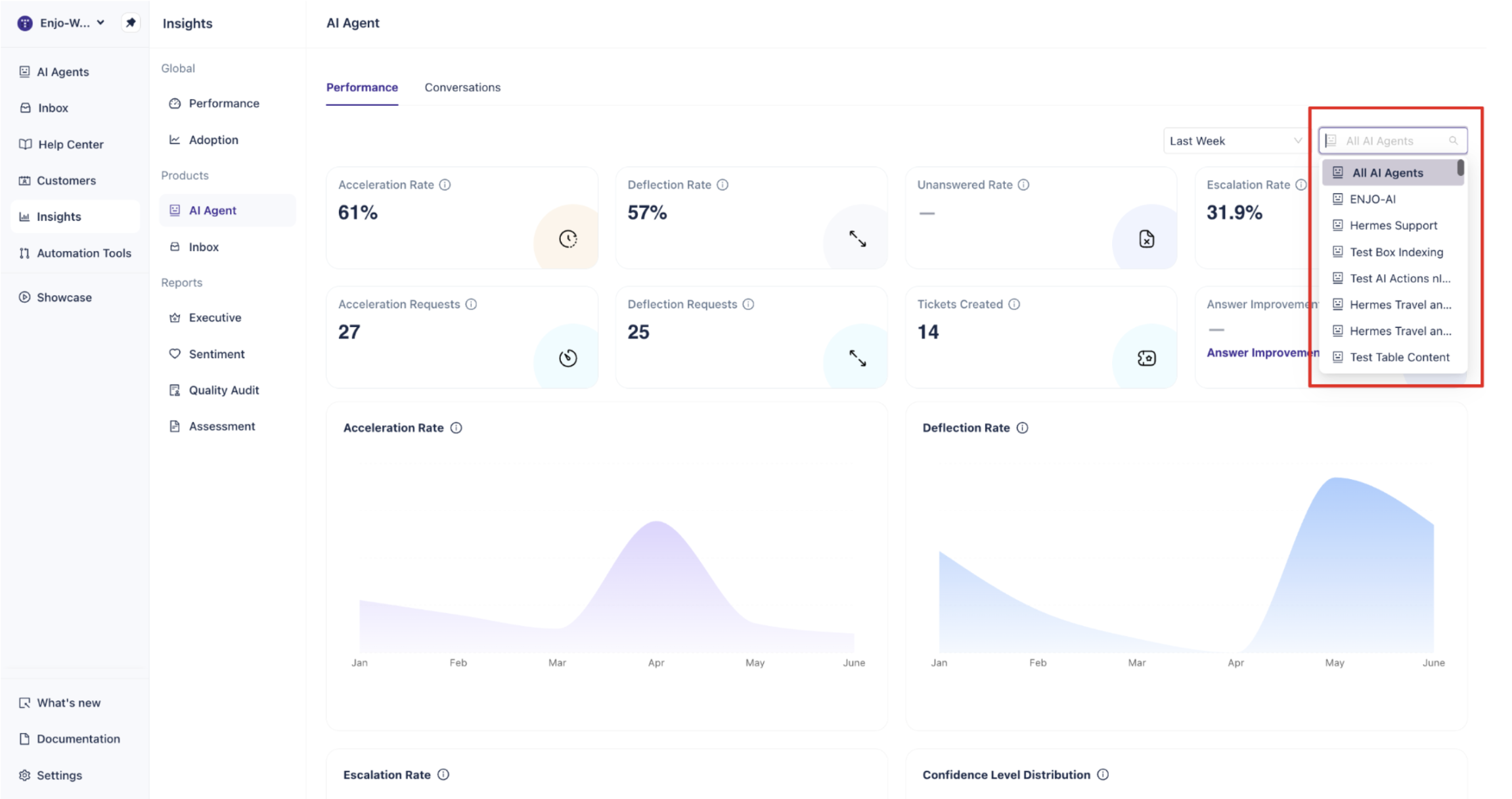Click info icon on Deflection Rate chart title

[1022, 428]
